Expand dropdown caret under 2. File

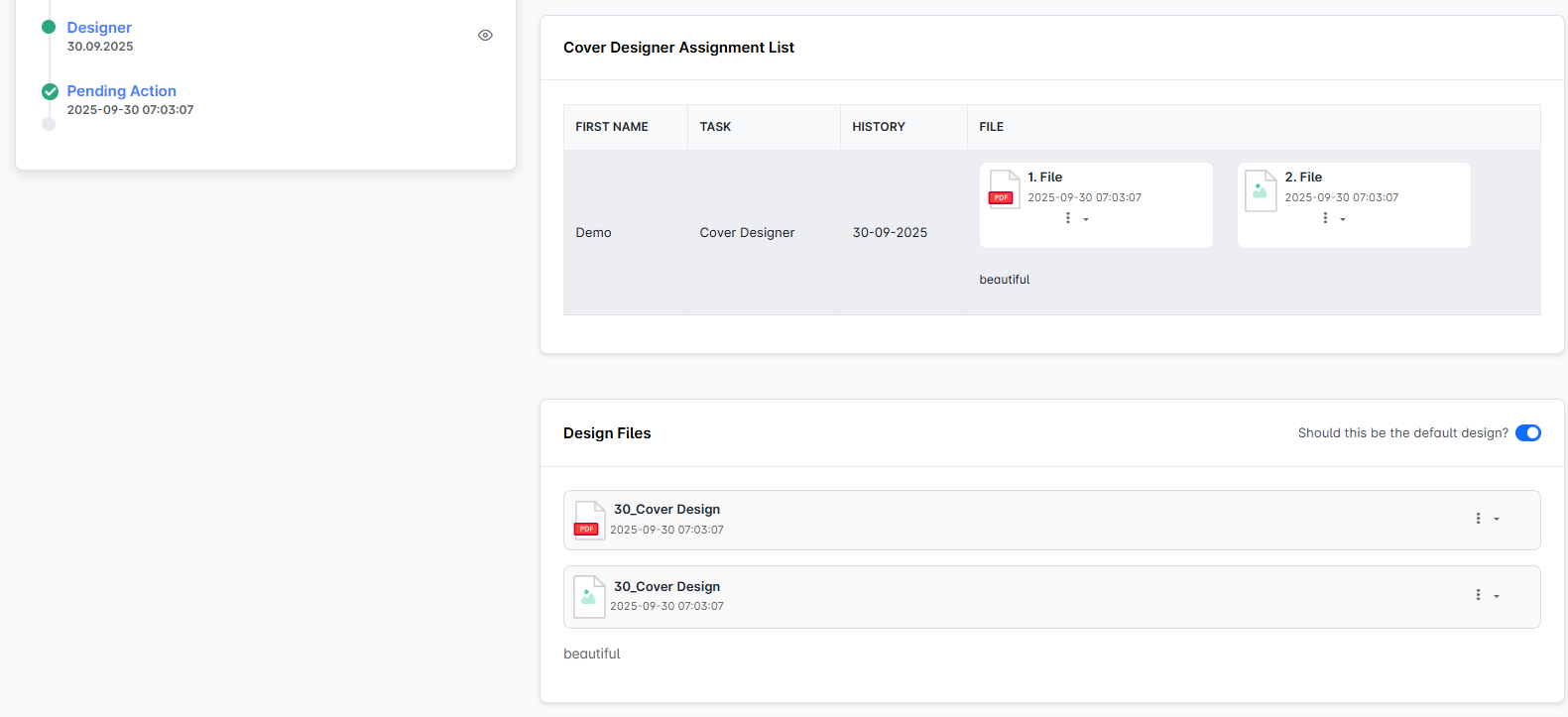tap(1343, 219)
